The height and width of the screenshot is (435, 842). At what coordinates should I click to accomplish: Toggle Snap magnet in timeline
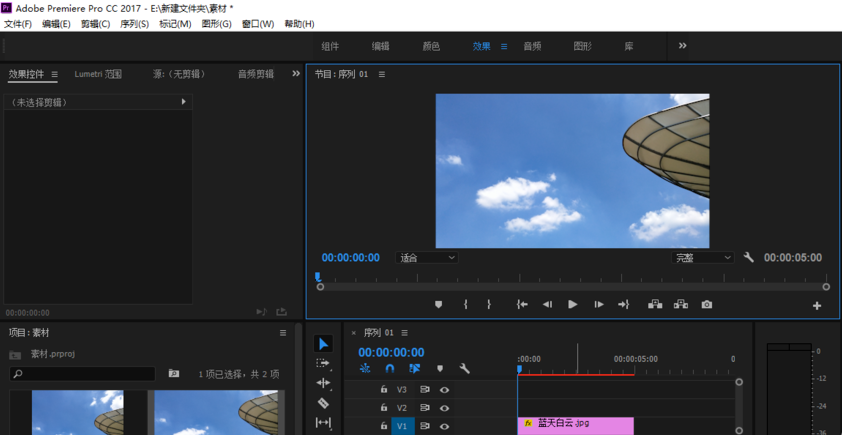pos(390,369)
